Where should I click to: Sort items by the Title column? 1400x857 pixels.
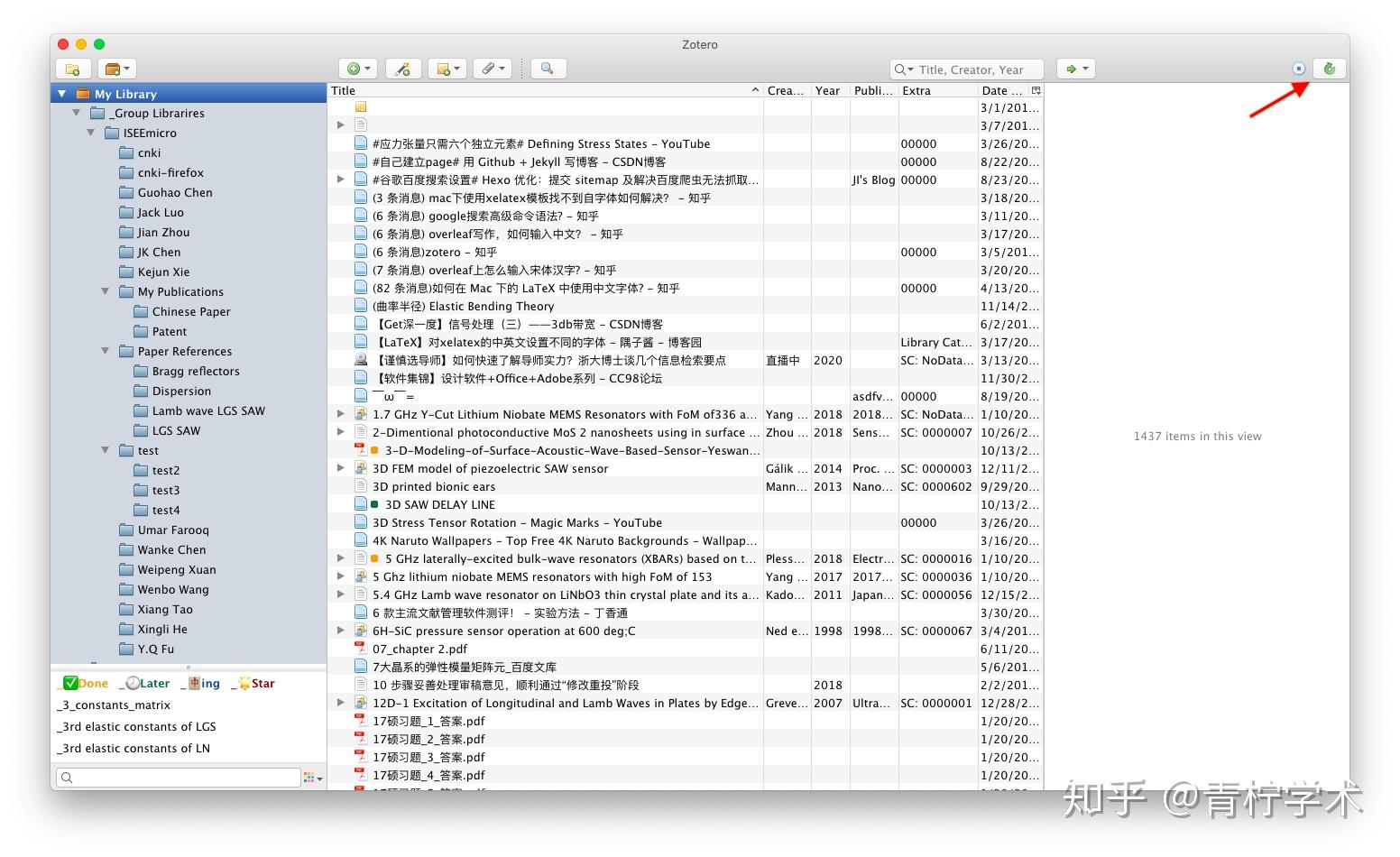coord(545,90)
